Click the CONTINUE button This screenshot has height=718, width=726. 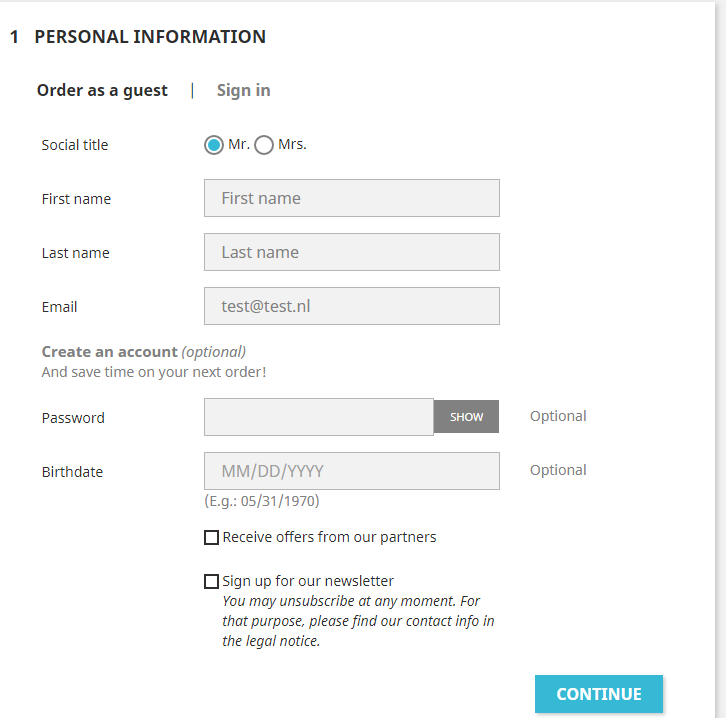point(598,694)
